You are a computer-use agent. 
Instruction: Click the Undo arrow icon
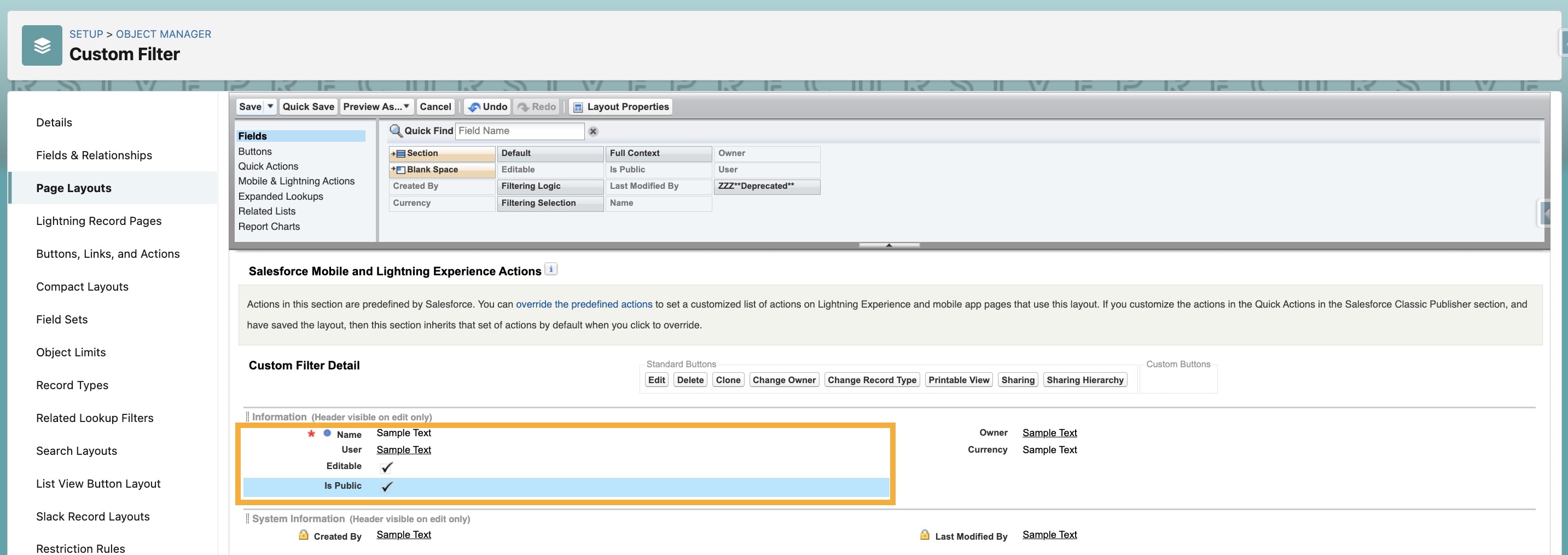click(x=474, y=107)
